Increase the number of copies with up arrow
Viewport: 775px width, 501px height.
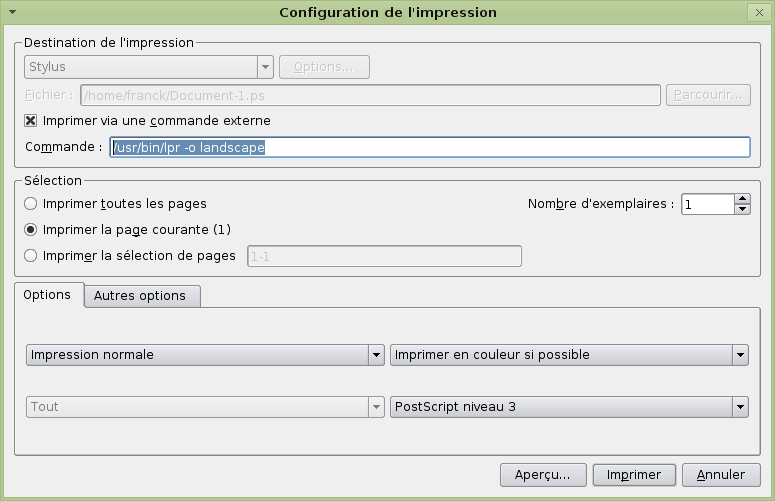pos(742,199)
